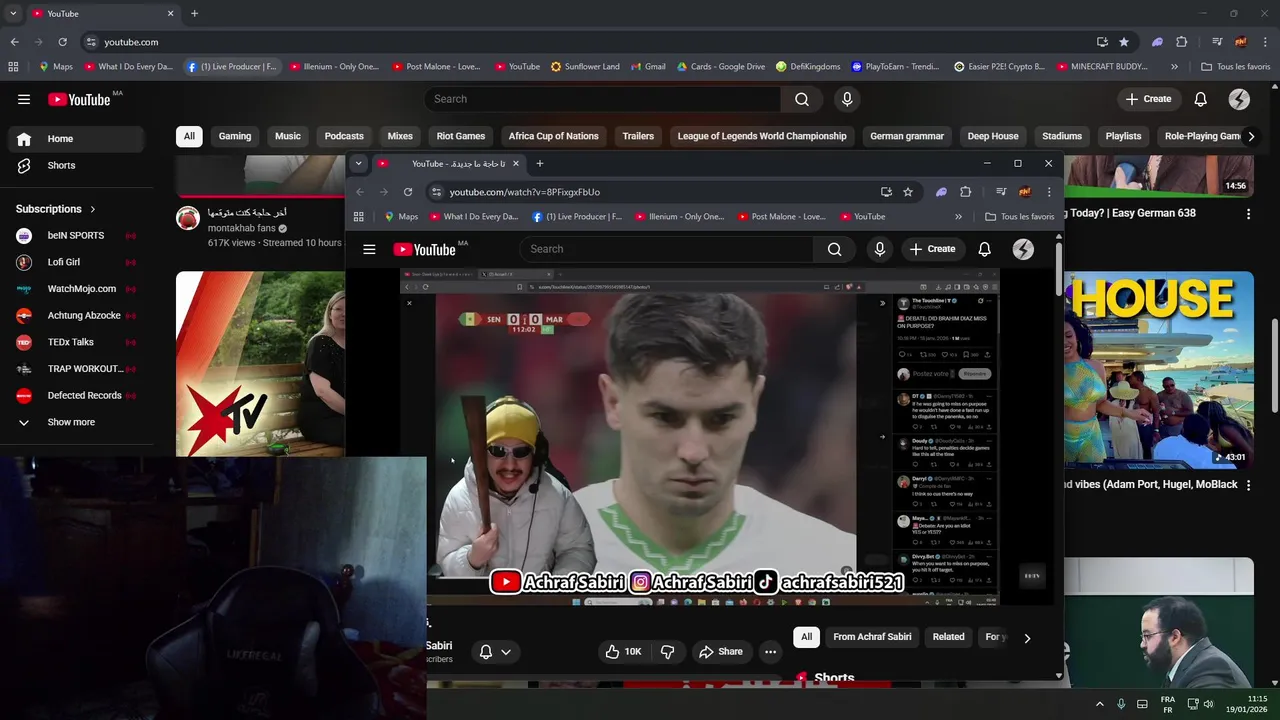Click the front window vertical scrollbar
This screenshot has width=1280, height=720.
pos(1059,268)
